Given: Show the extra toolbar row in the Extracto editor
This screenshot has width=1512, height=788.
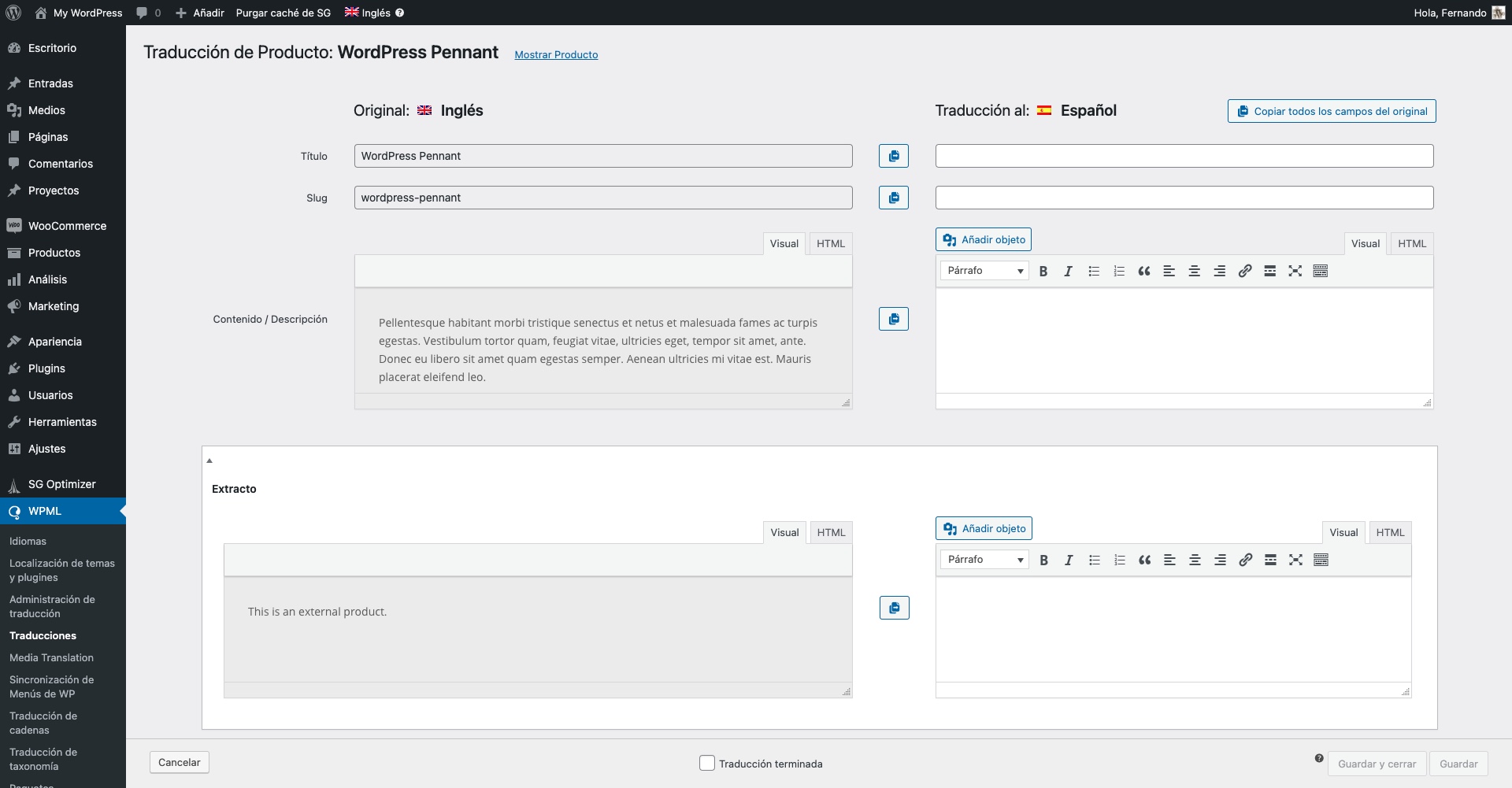Looking at the screenshot, I should pyautogui.click(x=1321, y=560).
